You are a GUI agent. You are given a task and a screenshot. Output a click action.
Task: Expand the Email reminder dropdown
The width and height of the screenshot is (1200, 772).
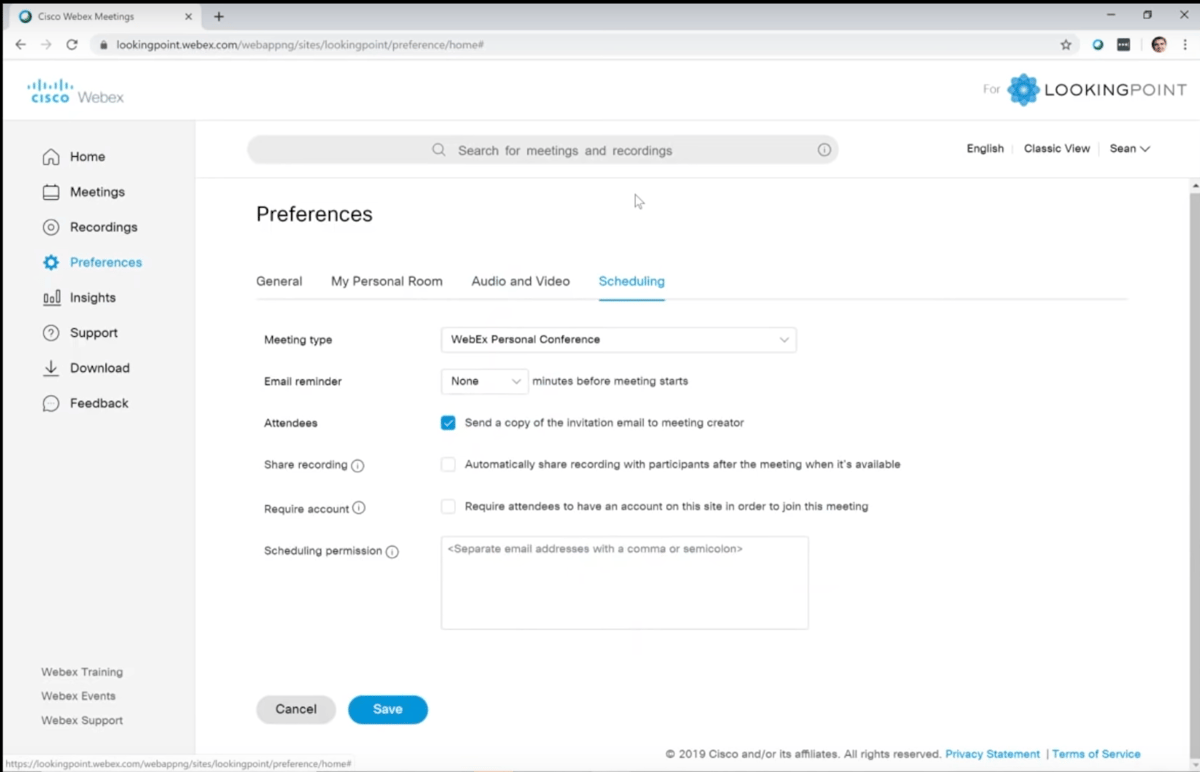[x=484, y=381]
